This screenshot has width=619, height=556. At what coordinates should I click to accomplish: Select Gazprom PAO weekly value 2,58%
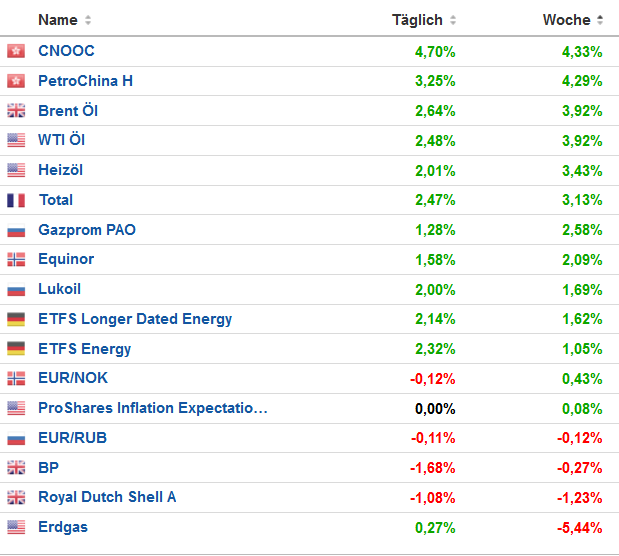click(x=582, y=230)
